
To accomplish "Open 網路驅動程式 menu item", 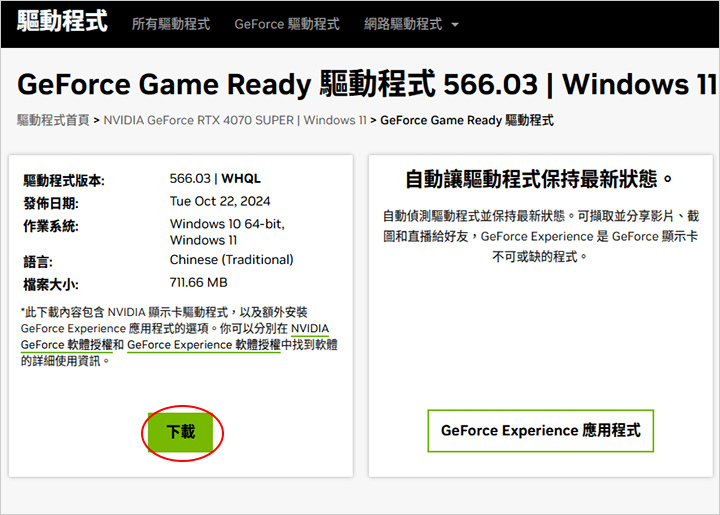I will (x=403, y=24).
